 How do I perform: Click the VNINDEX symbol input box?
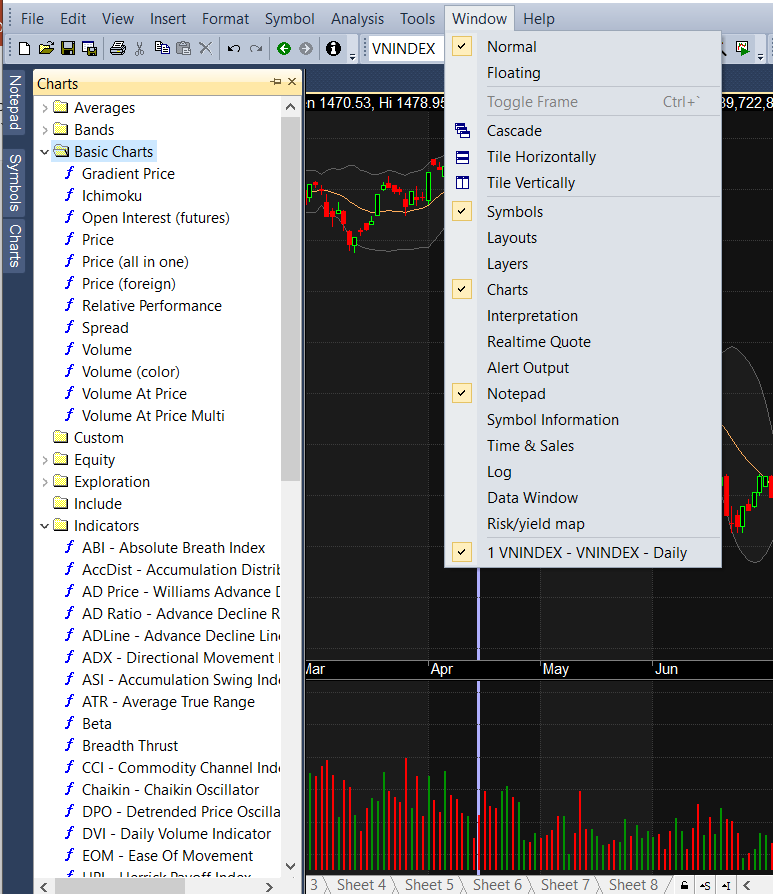click(405, 48)
